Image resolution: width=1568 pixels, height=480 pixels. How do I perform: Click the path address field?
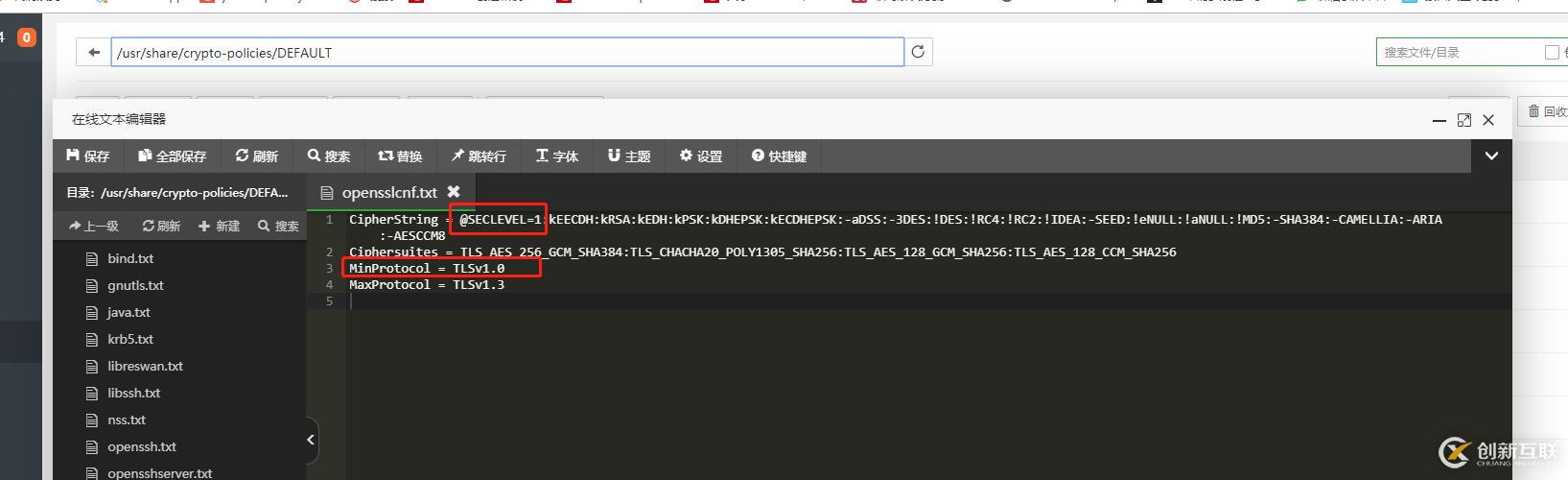pos(507,52)
